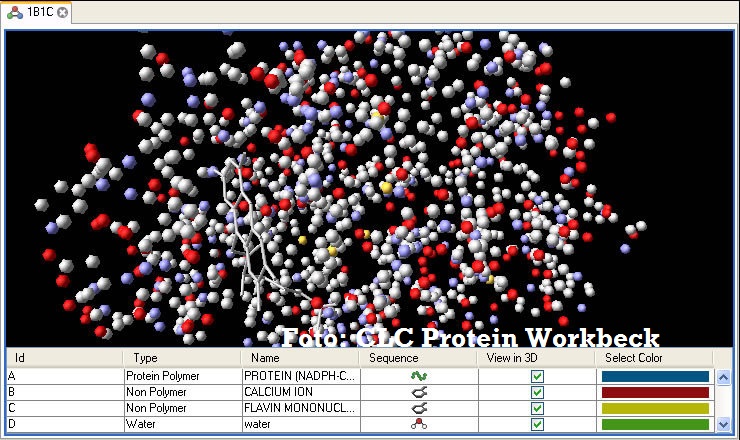The height and width of the screenshot is (440, 740).
Task: Hide water molecules in 3D view
Action: point(537,424)
